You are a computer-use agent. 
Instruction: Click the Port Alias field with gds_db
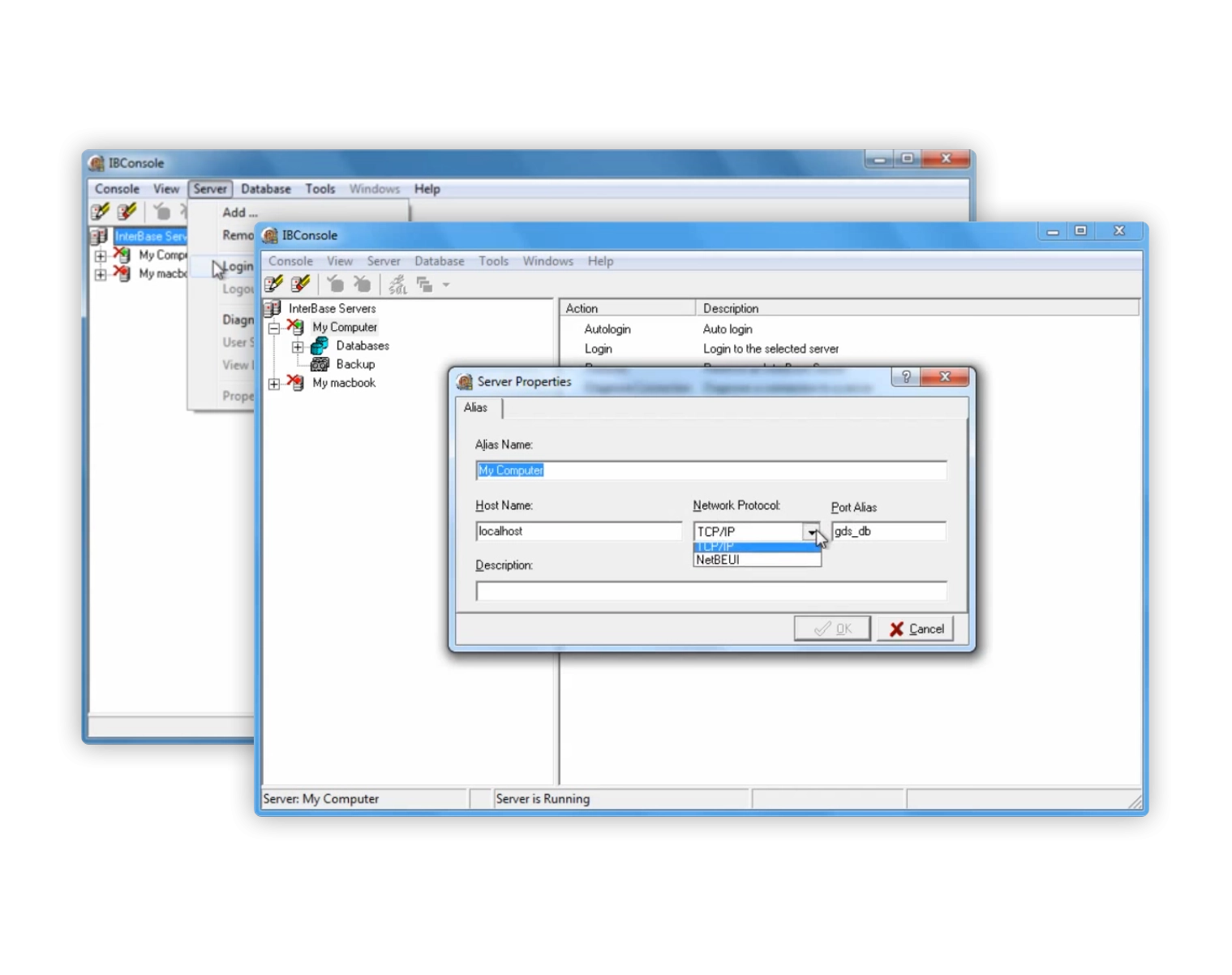889,531
